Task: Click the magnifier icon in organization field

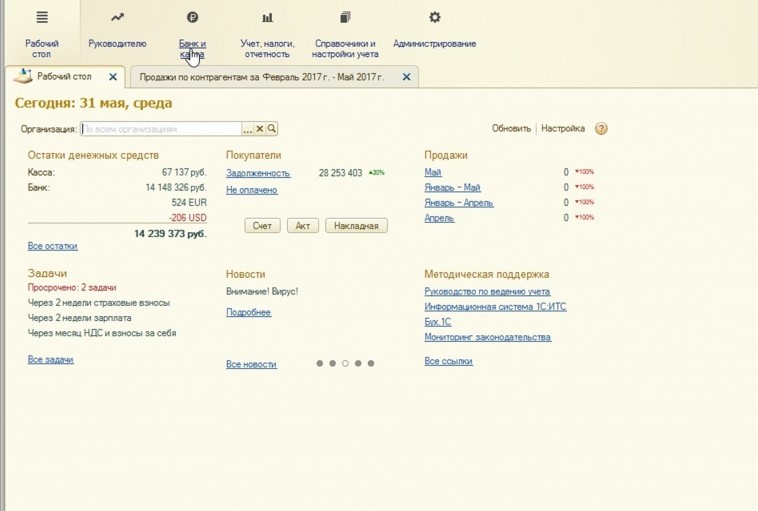Action: pyautogui.click(x=272, y=129)
